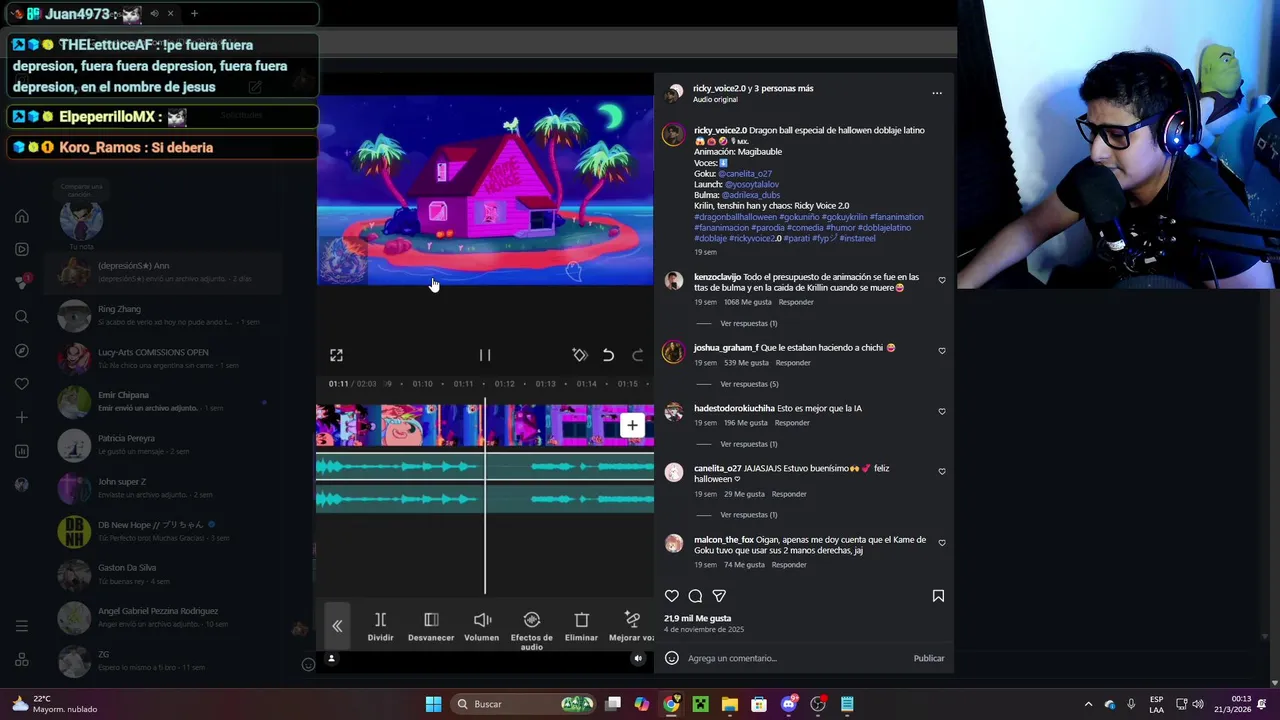Expand Ver respuestas (5) under joshua_graham_f

pos(749,384)
